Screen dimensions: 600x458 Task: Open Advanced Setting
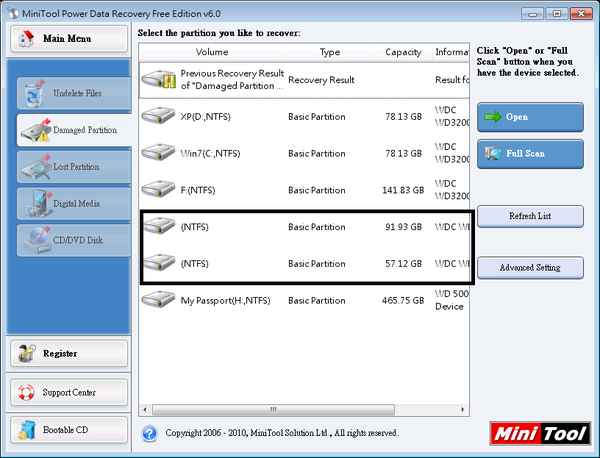pyautogui.click(x=530, y=268)
